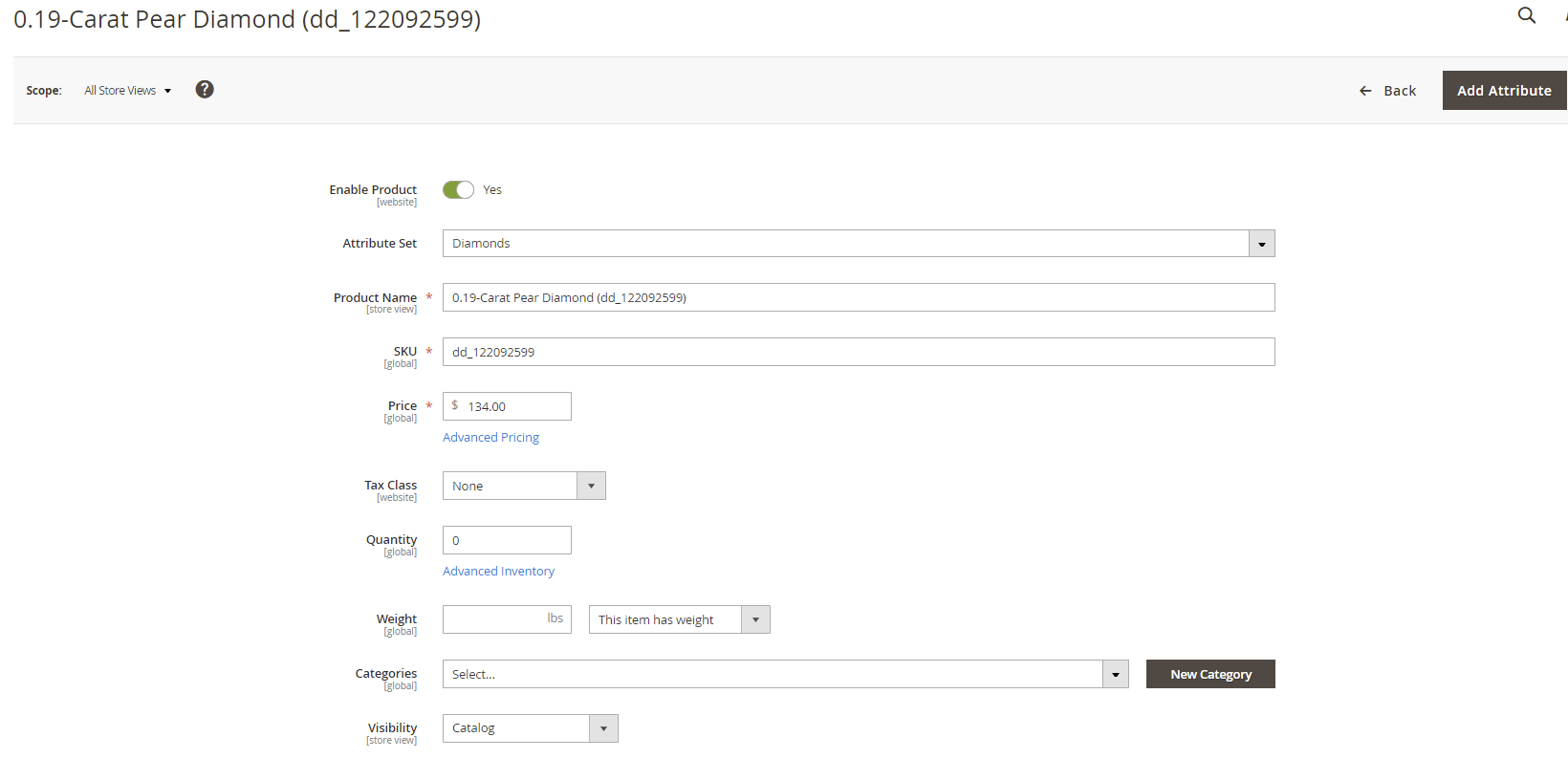The width and height of the screenshot is (1568, 759).
Task: Click the Price input field
Action: click(x=514, y=407)
